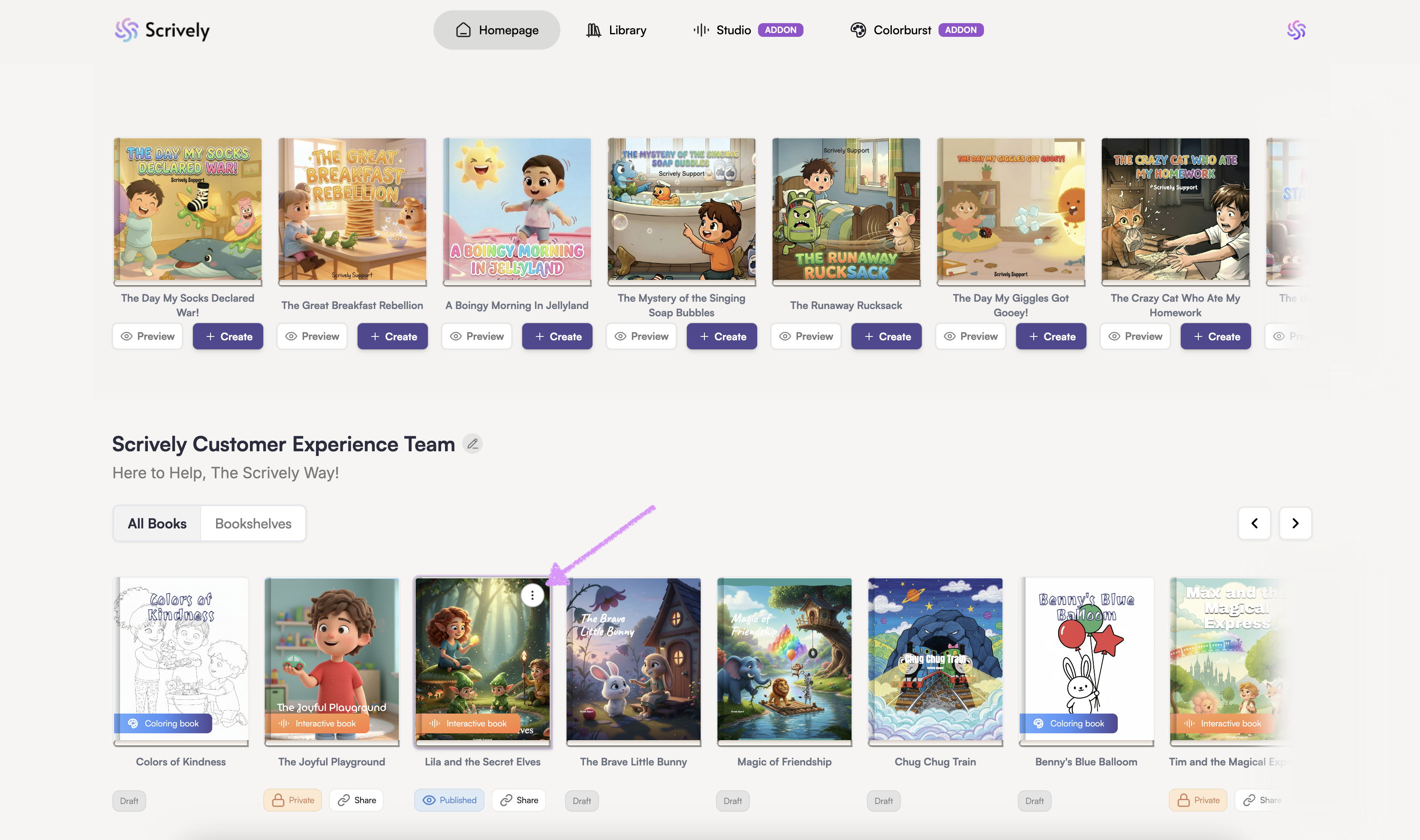The height and width of the screenshot is (840, 1420).
Task: Click Coloring book badge on Benny's Blue Balloon
Action: 1068,723
